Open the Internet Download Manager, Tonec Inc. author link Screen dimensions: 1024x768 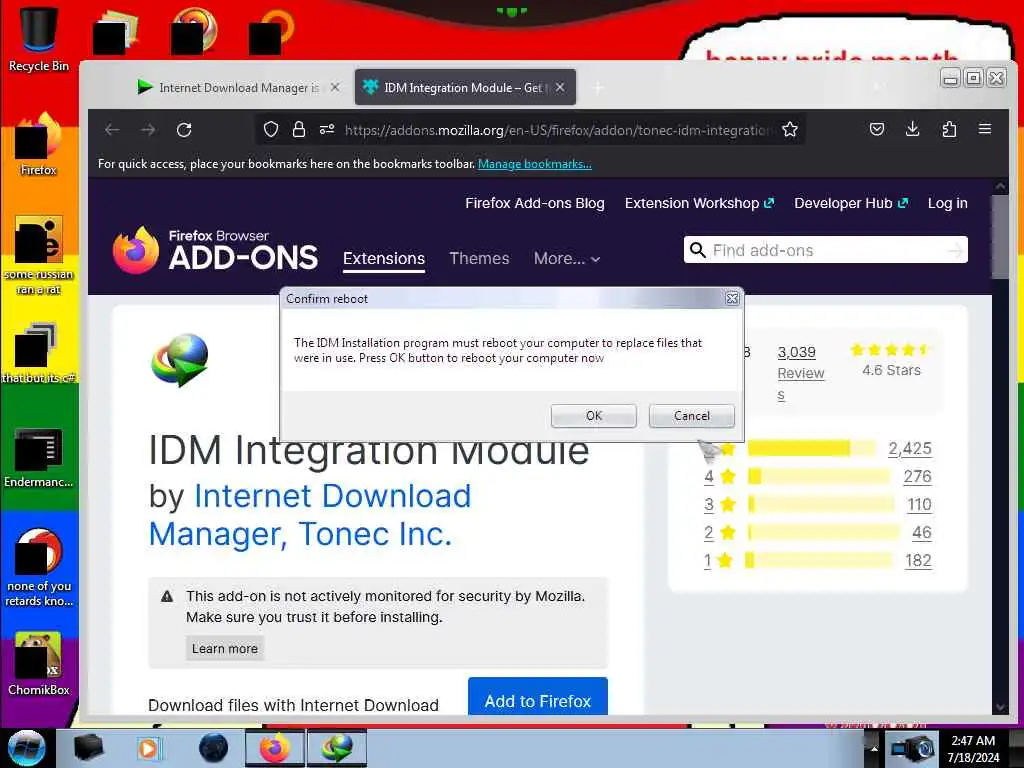coord(310,515)
